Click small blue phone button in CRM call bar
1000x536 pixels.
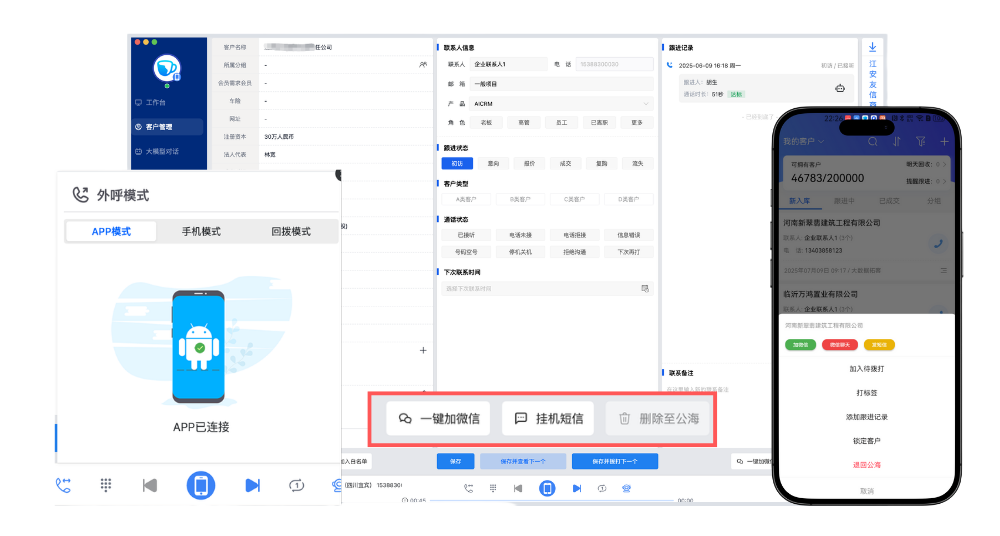point(547,488)
